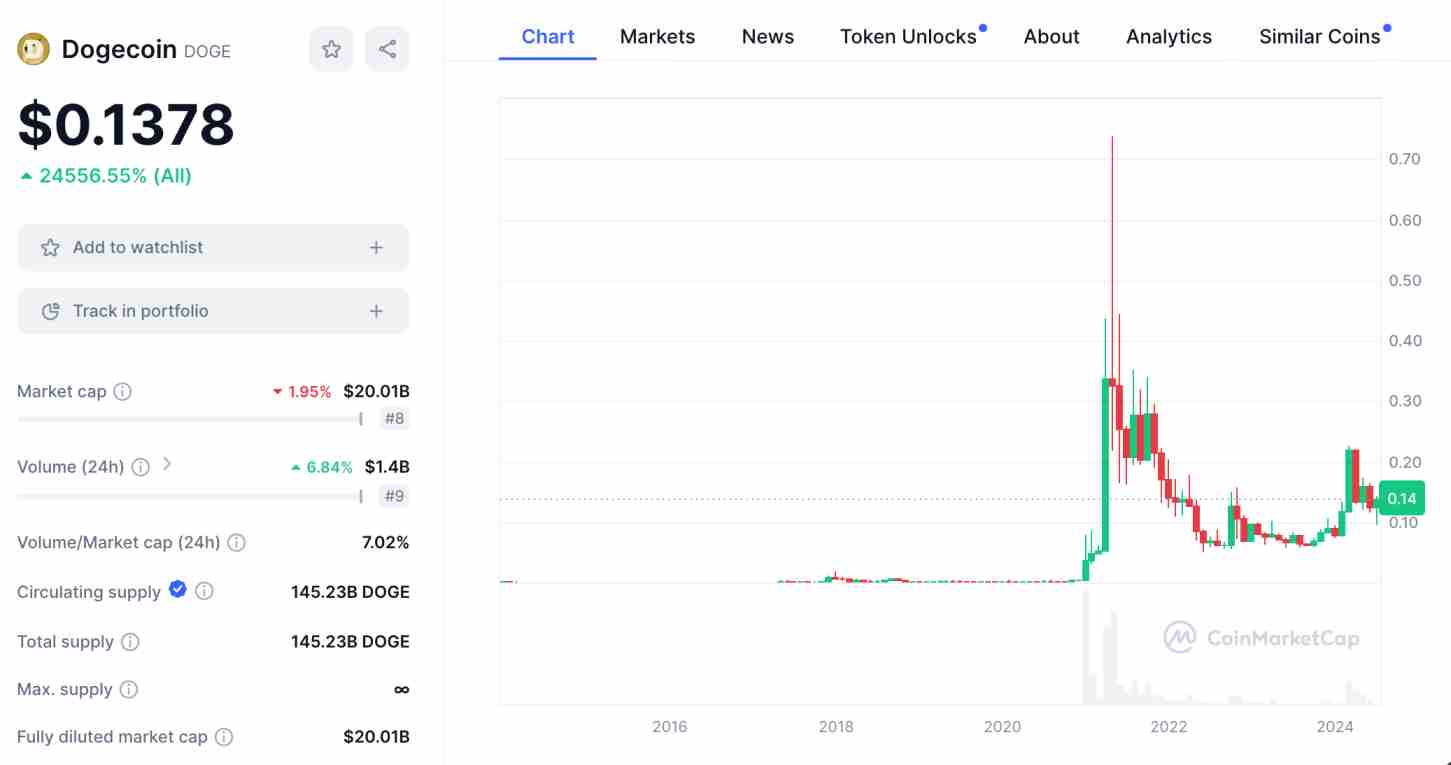Show Volume (24h) info icon
Viewport: 1451px width, 765px height.
(141, 467)
